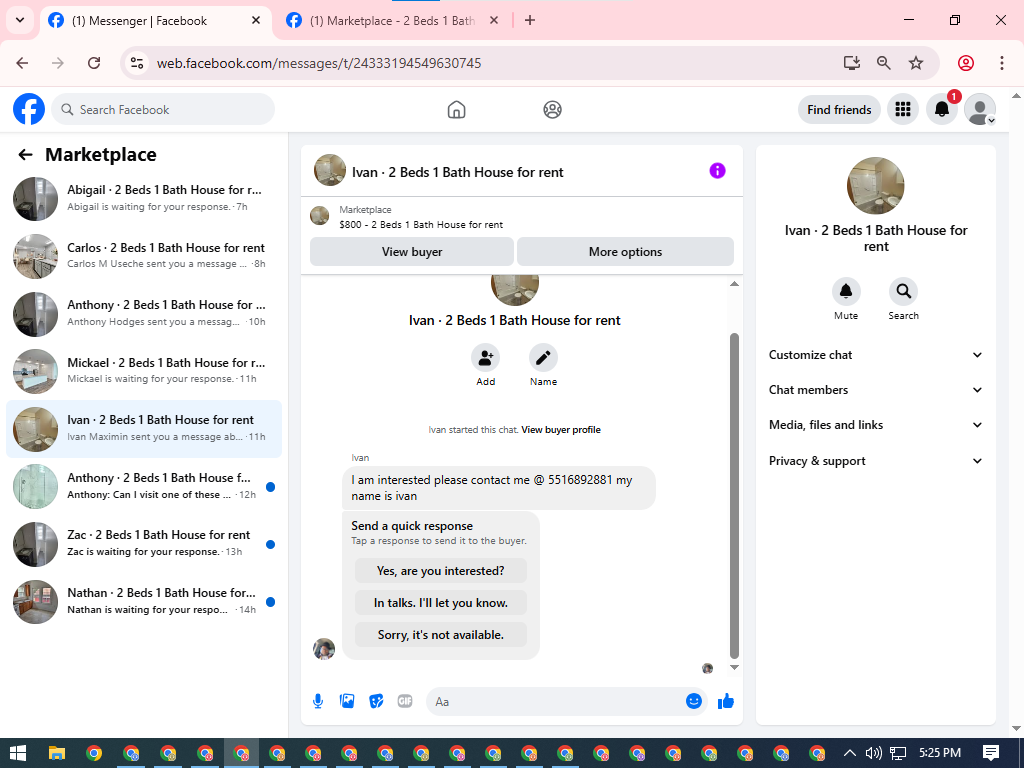The width and height of the screenshot is (1024, 768).
Task: View site information icon in address bar
Action: [137, 63]
